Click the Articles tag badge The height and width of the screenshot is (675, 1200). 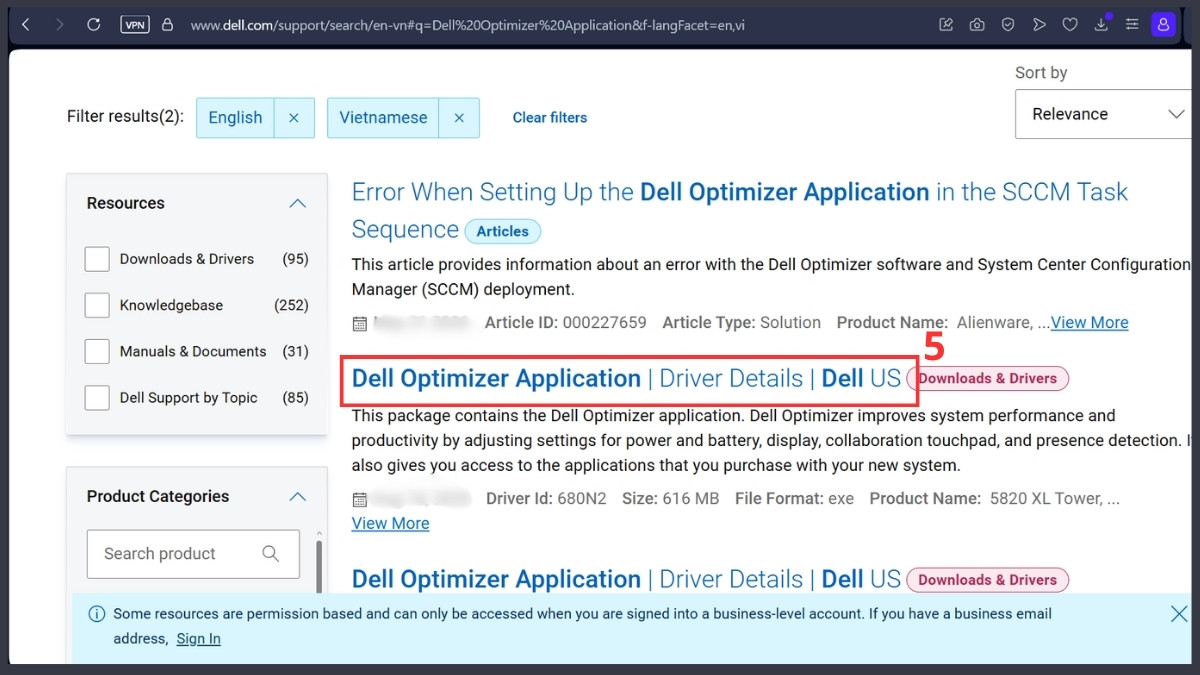coord(502,231)
